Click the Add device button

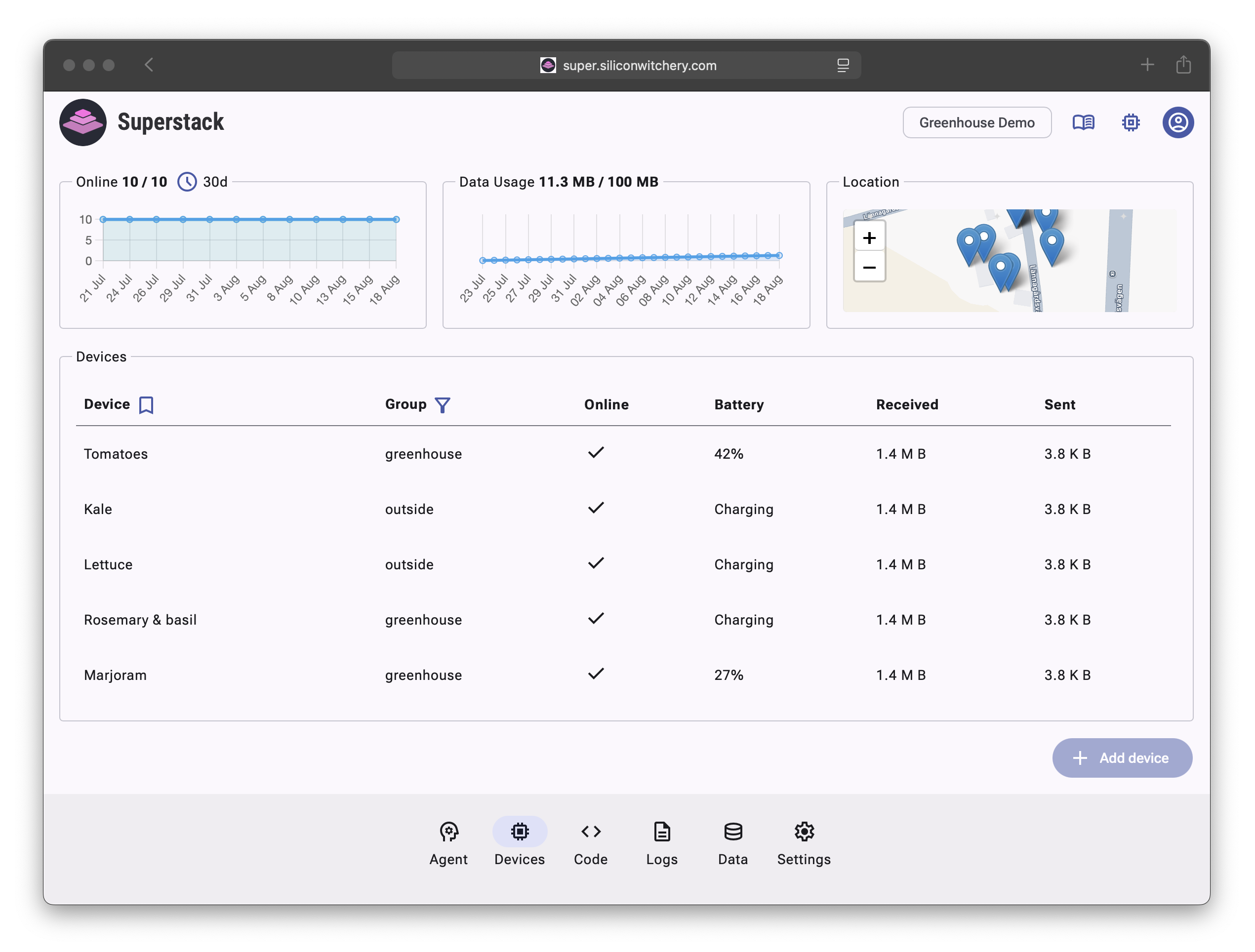(1122, 758)
